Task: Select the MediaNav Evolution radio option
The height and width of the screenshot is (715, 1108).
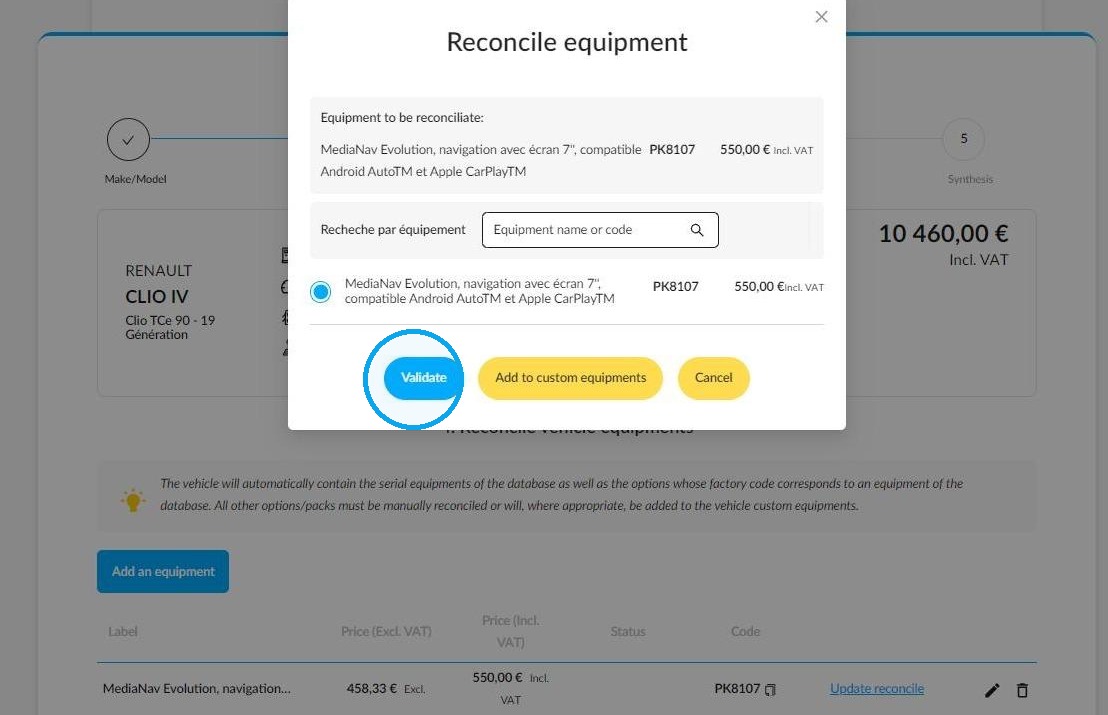Action: [320, 291]
